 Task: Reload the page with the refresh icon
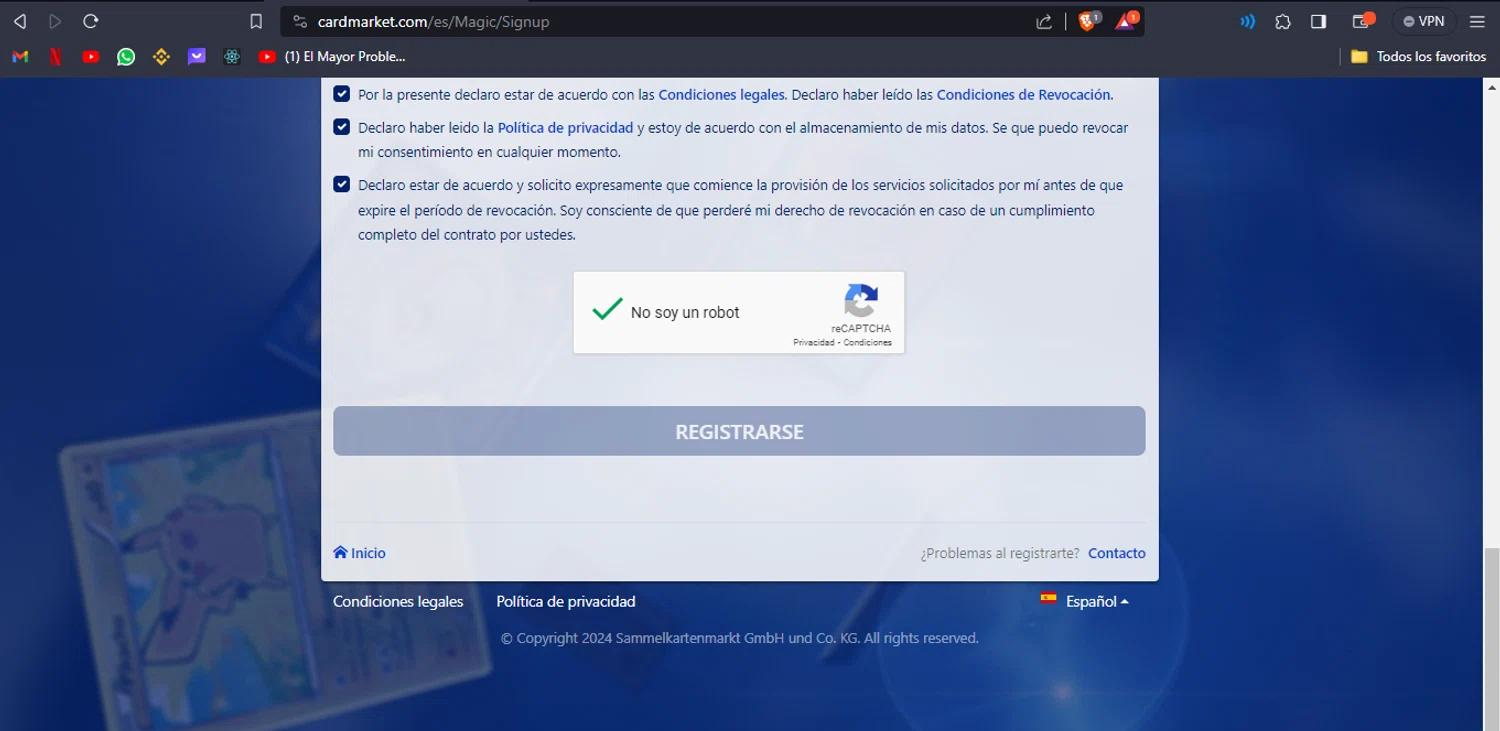(91, 21)
